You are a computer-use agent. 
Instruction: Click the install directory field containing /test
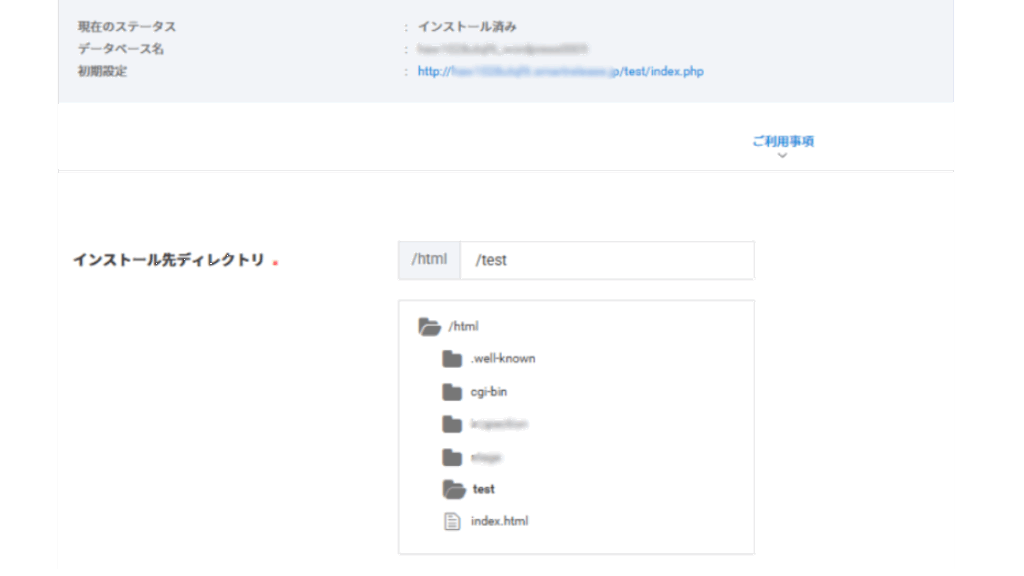click(607, 260)
